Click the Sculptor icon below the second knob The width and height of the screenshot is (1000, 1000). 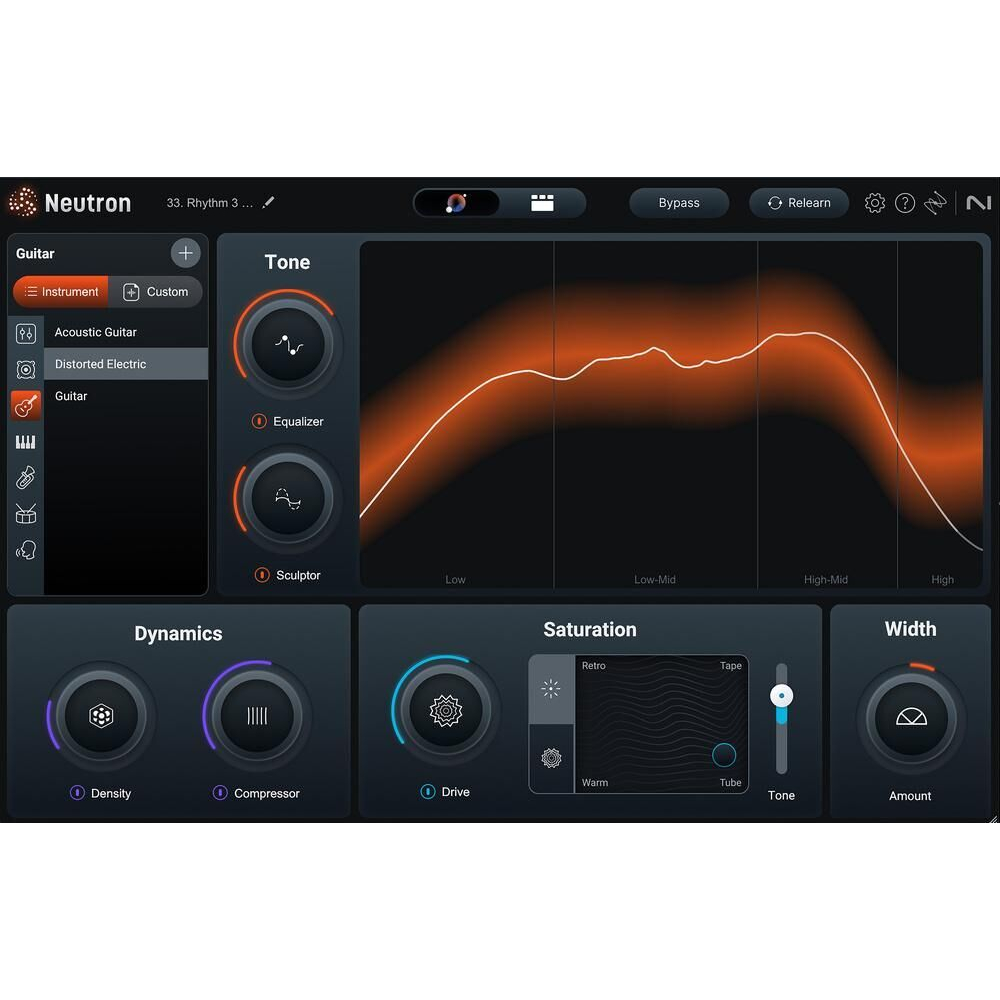pyautogui.click(x=262, y=575)
